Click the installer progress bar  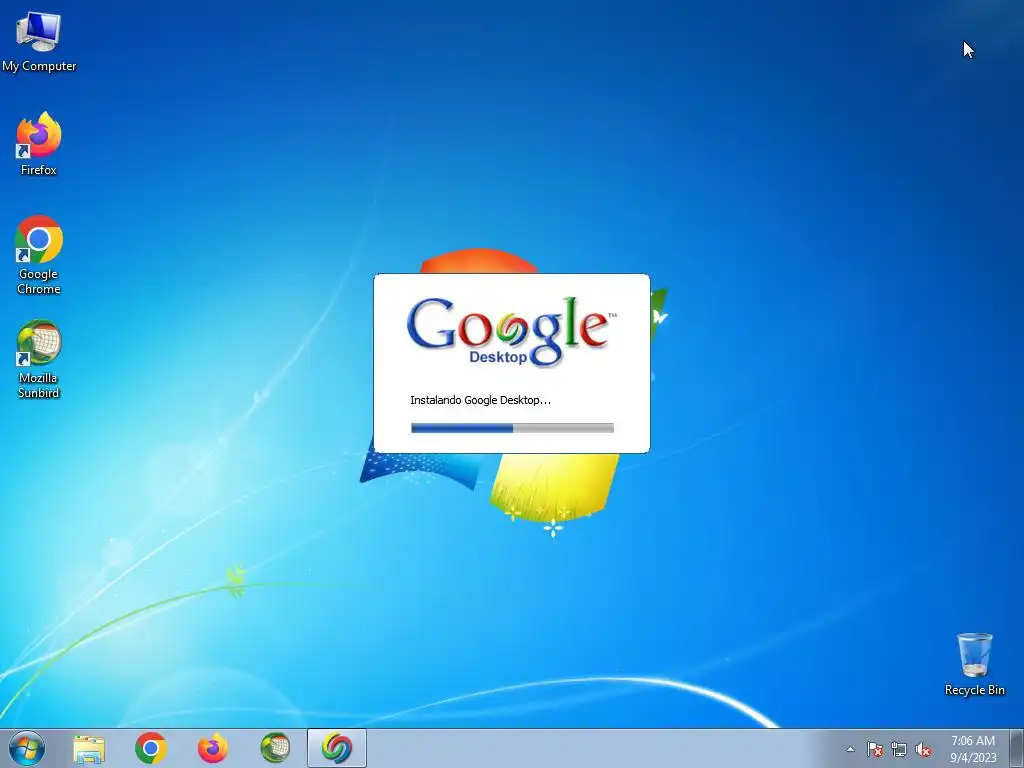tap(512, 428)
